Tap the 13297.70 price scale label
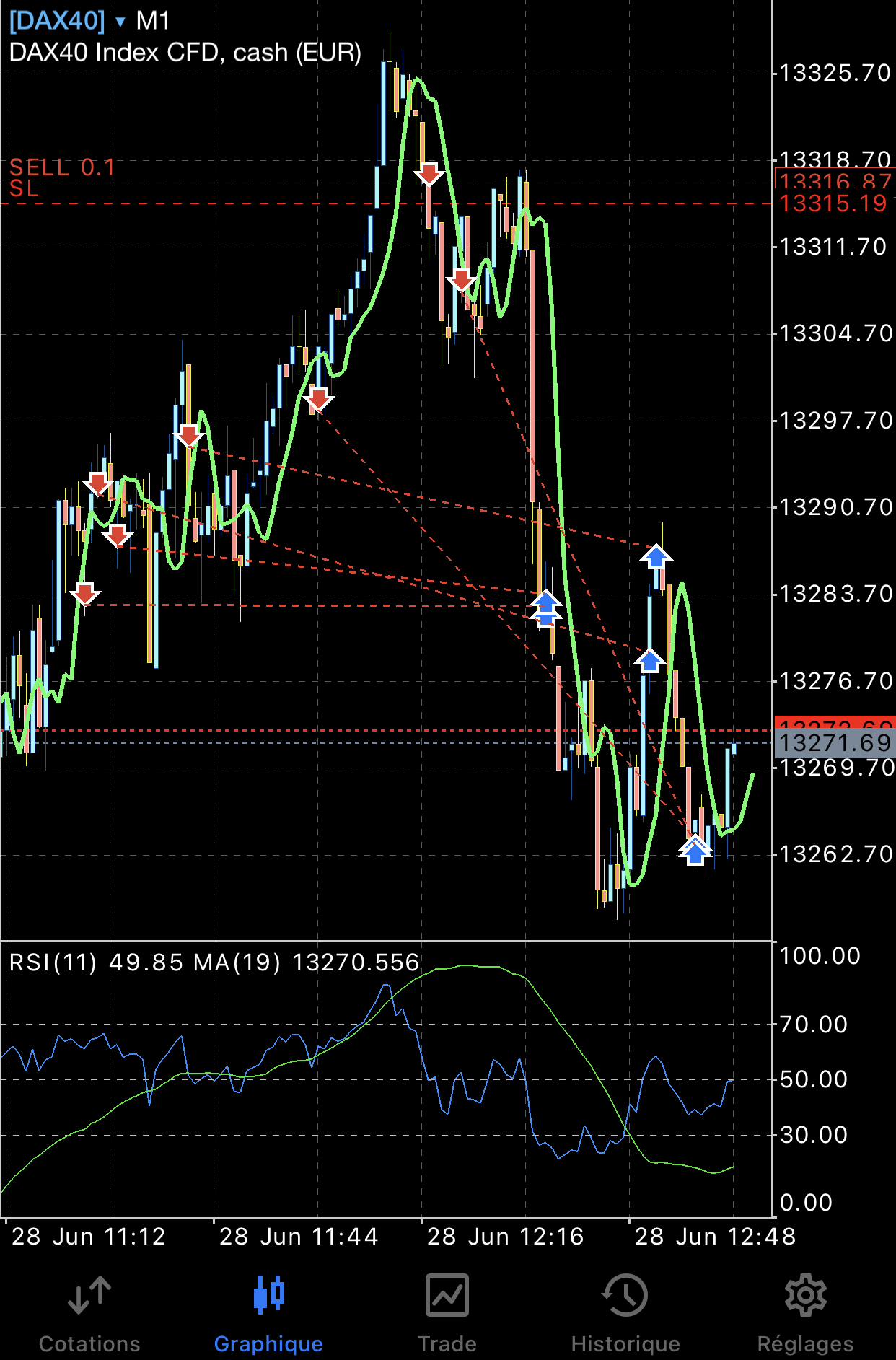This screenshot has height=1360, width=896. coord(835,421)
